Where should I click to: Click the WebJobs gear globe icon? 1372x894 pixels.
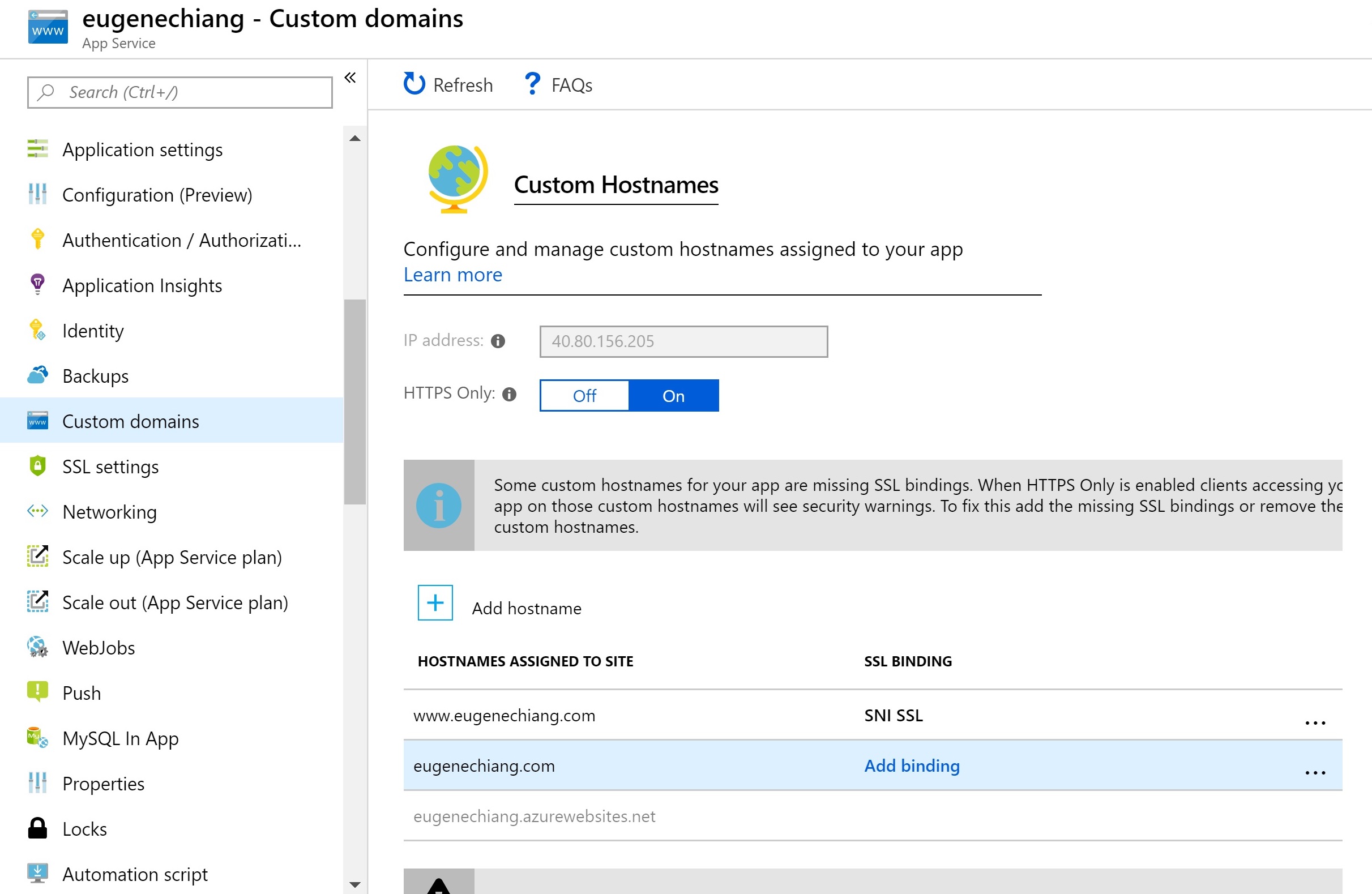click(x=37, y=647)
